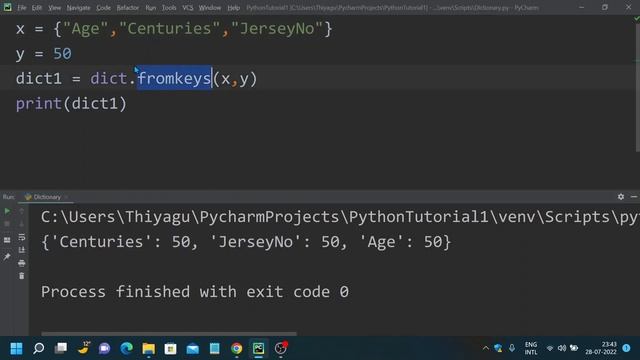Viewport: 640px width, 360px height.
Task: Click the "Centuries" string in the set
Action: coord(169,29)
